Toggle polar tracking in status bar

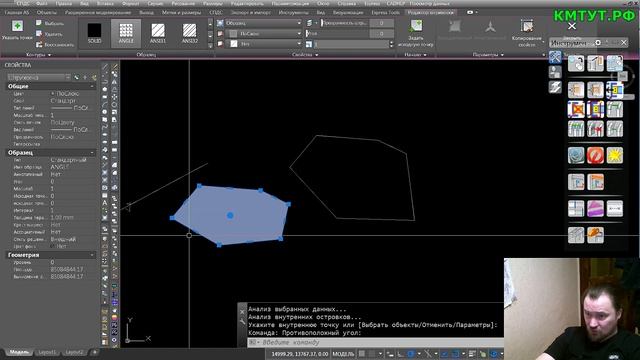(411, 354)
